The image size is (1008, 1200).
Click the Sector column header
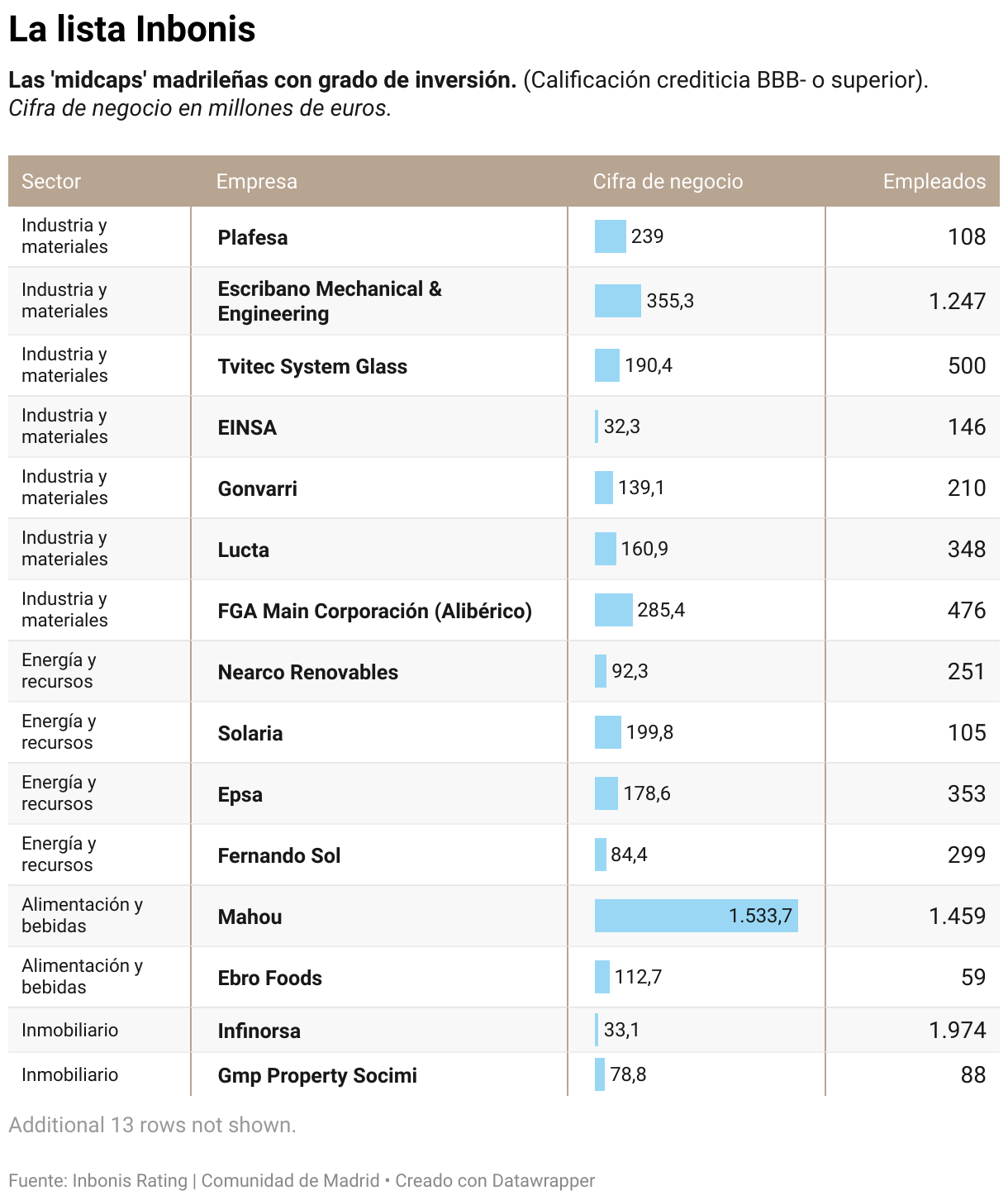[50, 182]
